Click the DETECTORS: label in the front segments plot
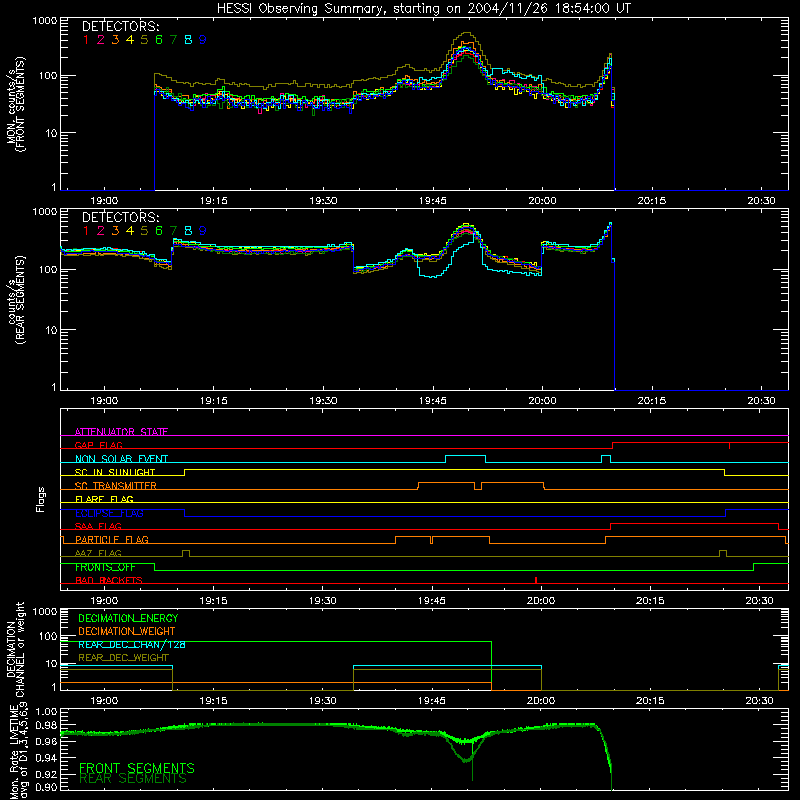The width and height of the screenshot is (800, 800). (121, 26)
